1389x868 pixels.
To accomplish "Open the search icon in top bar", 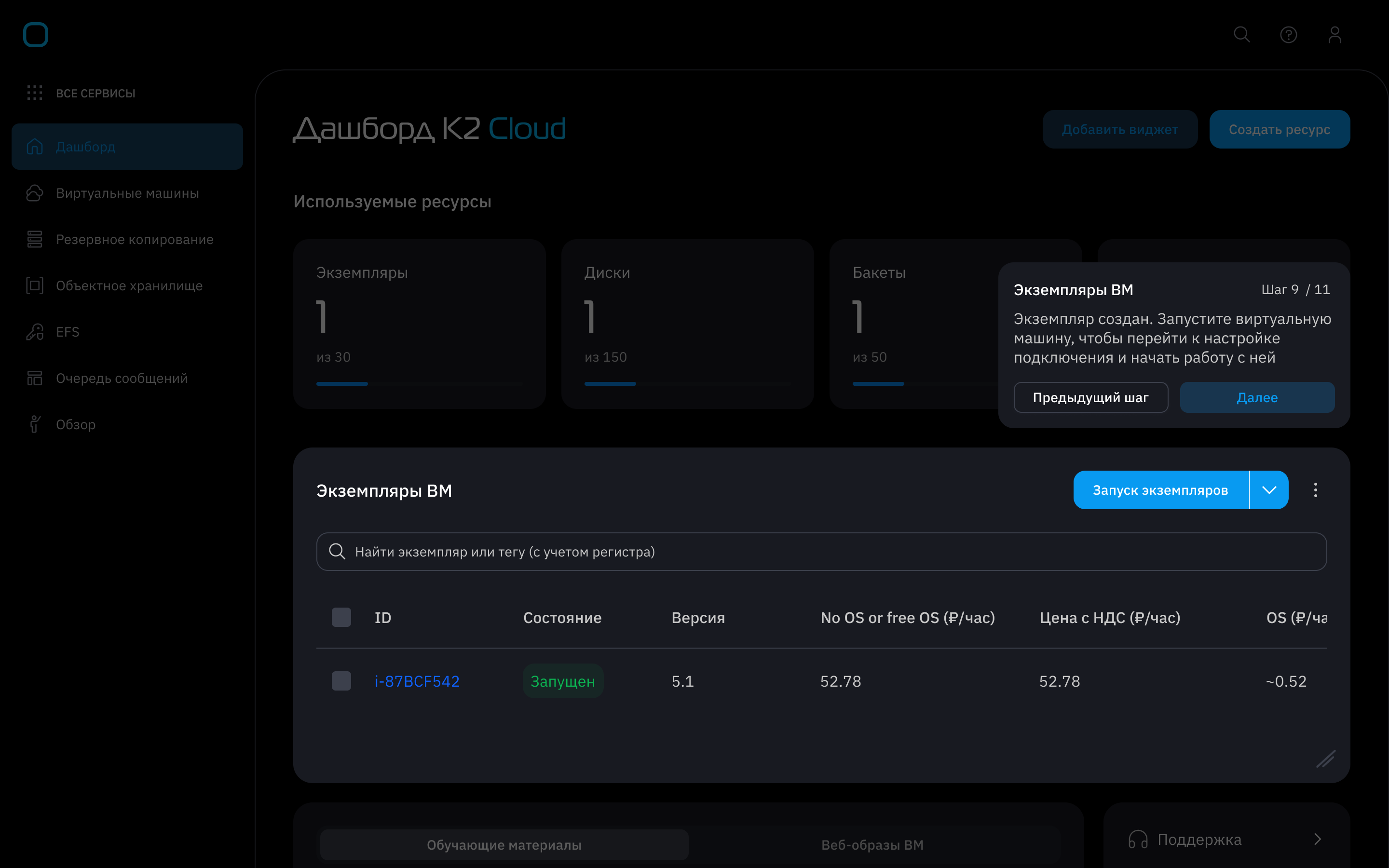I will (1241, 34).
